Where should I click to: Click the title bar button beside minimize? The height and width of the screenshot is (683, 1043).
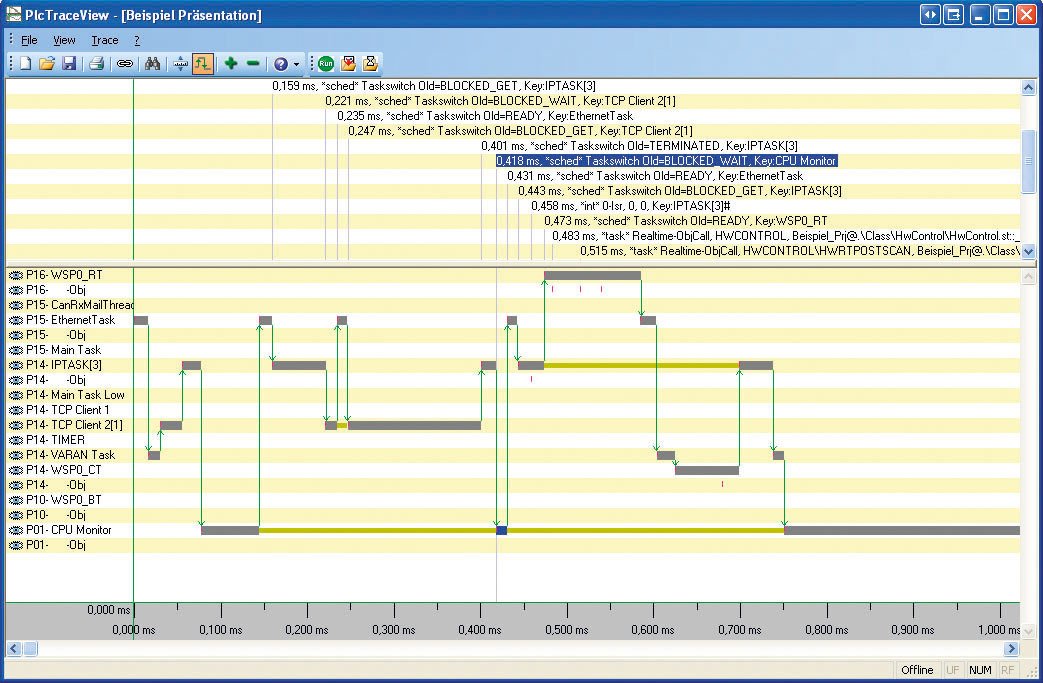pyautogui.click(x=953, y=15)
